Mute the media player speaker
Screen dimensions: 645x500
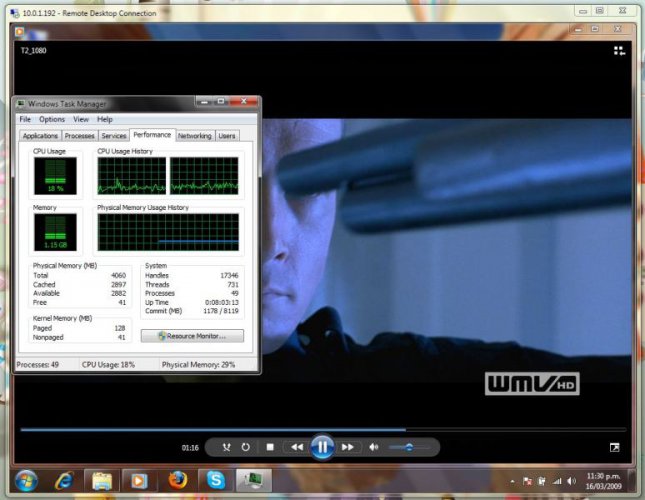(x=374, y=447)
